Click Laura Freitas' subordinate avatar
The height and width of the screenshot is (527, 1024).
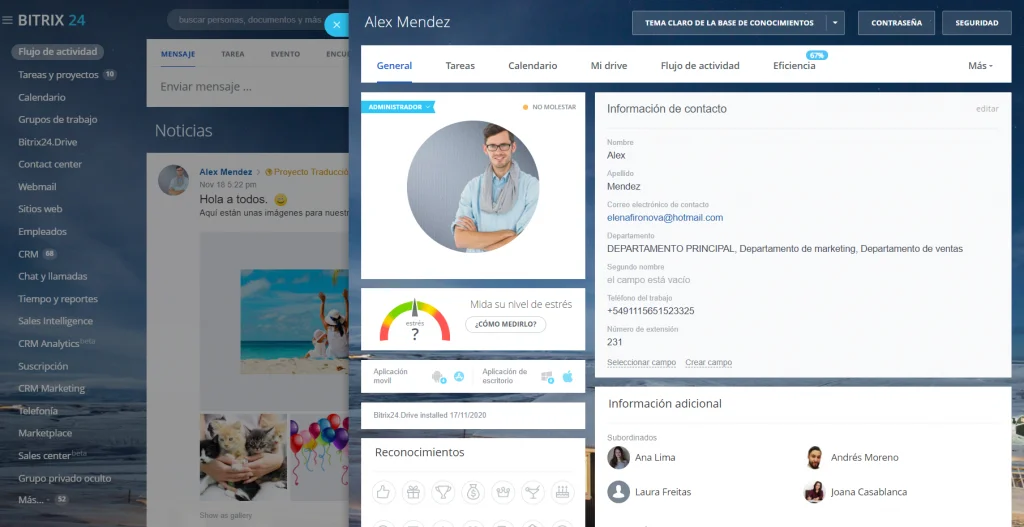tap(618, 492)
